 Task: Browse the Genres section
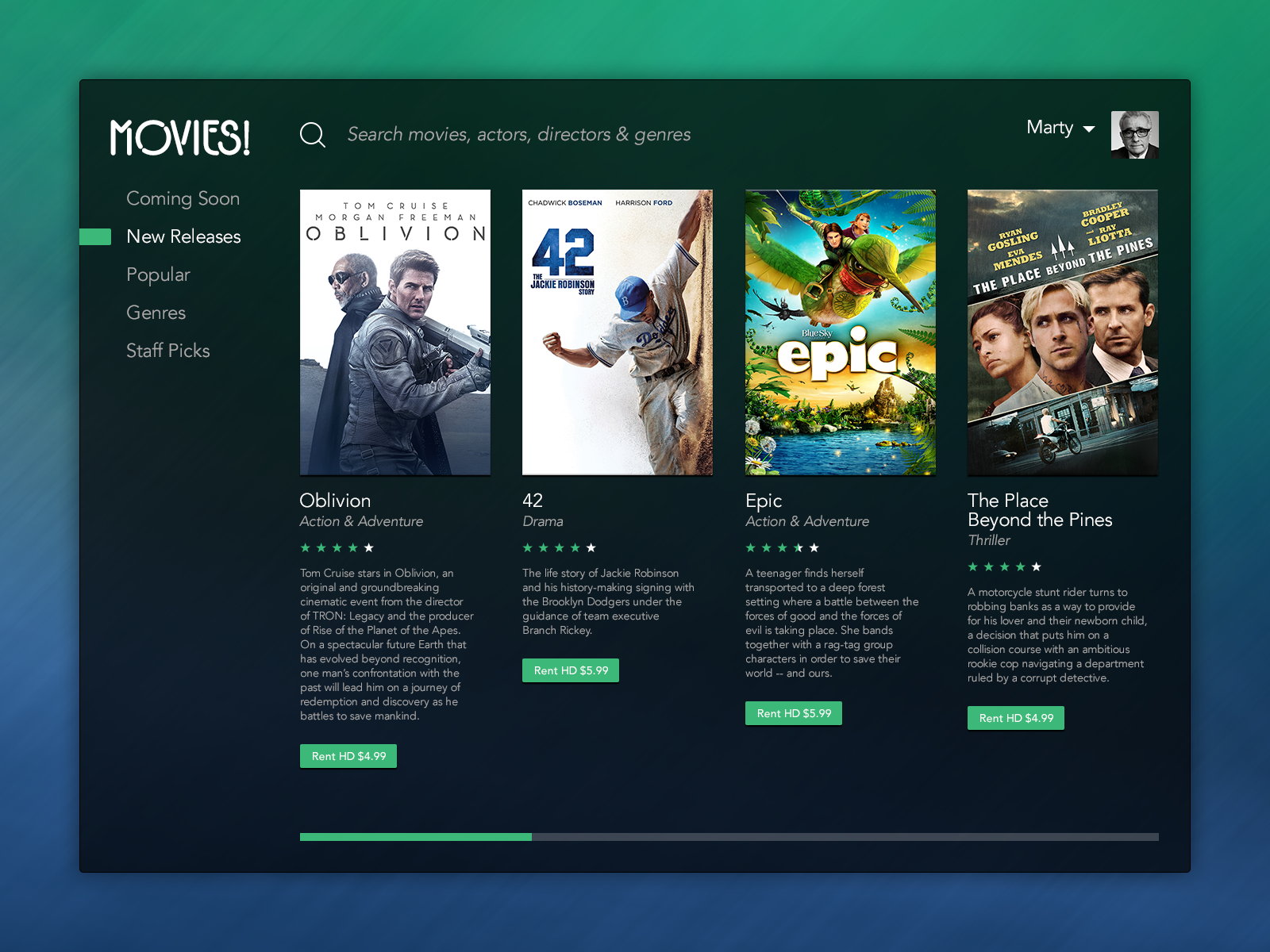pyautogui.click(x=156, y=313)
